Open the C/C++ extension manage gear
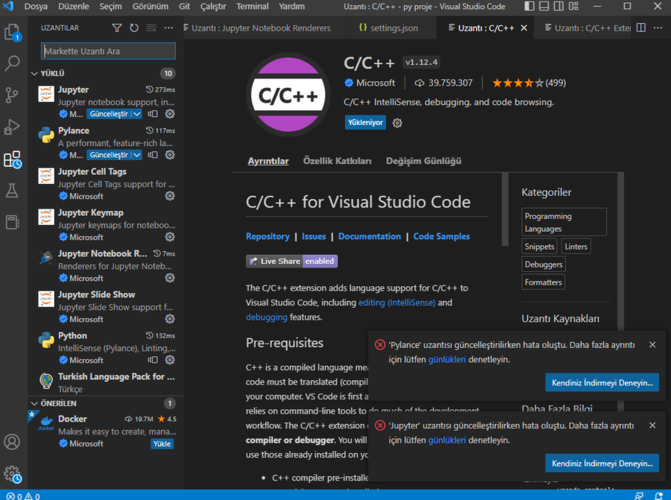 click(397, 123)
